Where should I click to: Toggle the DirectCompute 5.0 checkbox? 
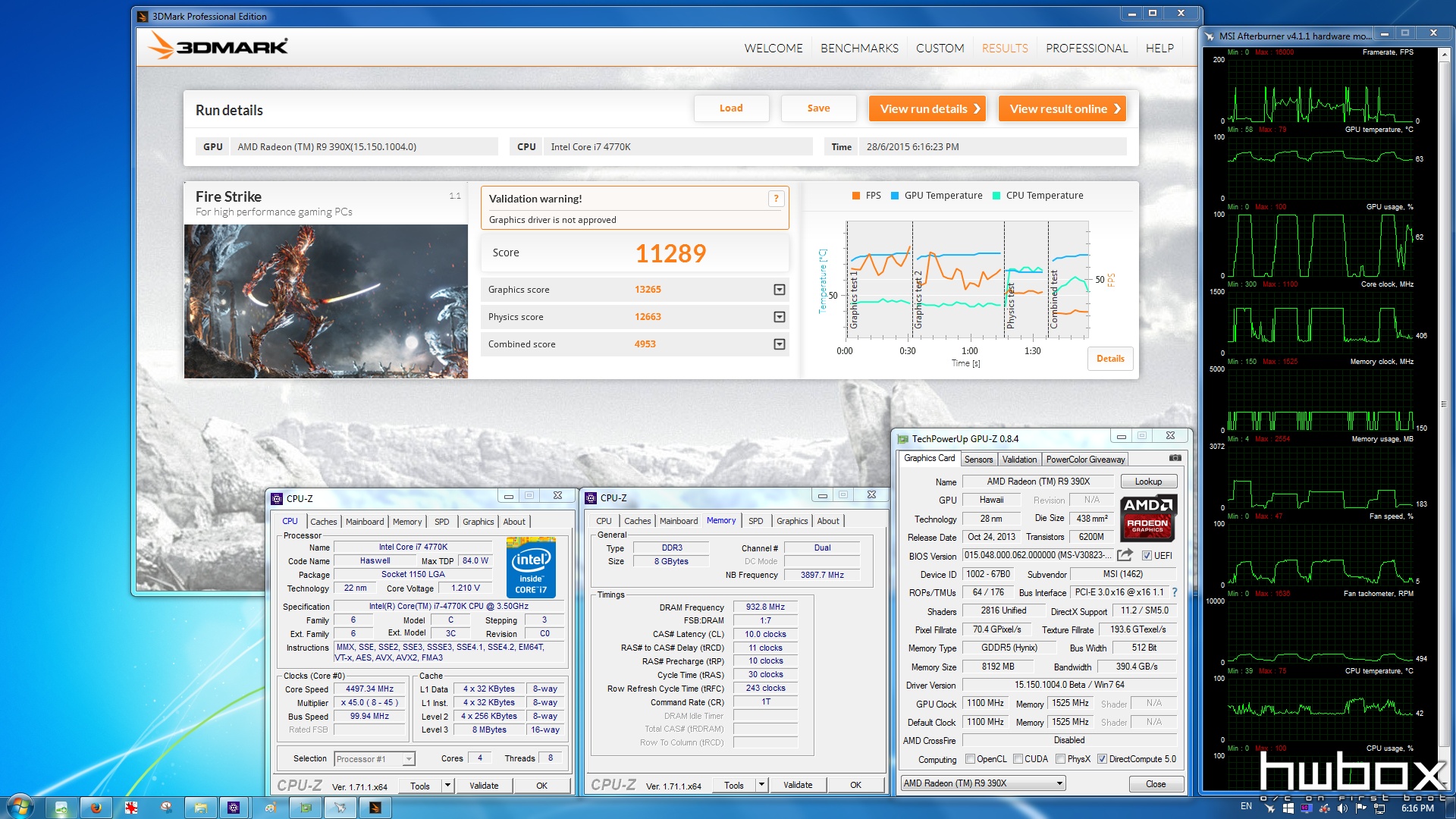1102,759
